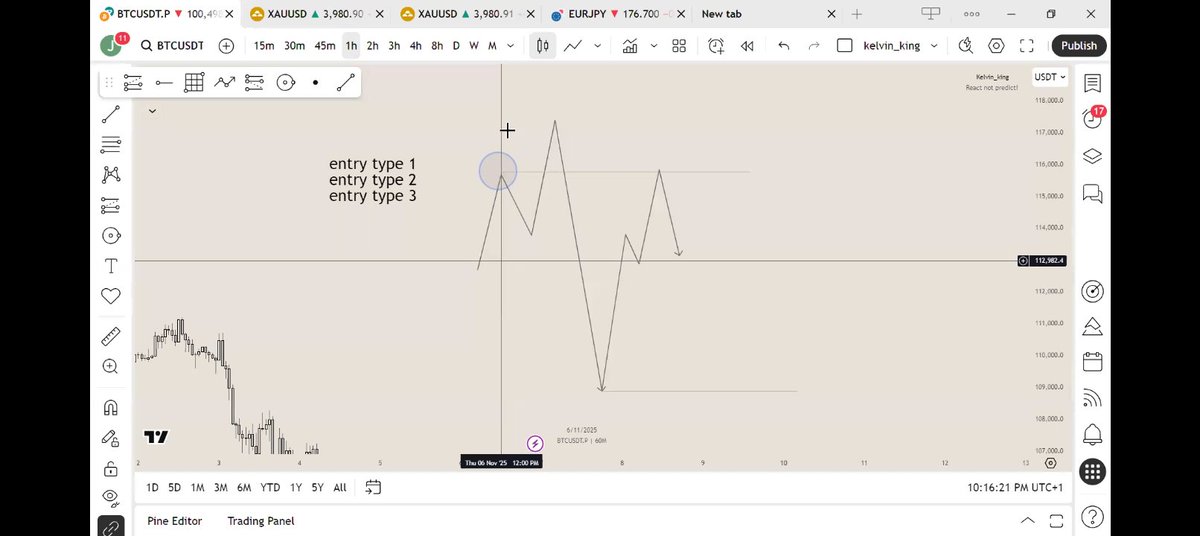Select the Zoom In tool
The height and width of the screenshot is (536, 1200).
coord(111,367)
